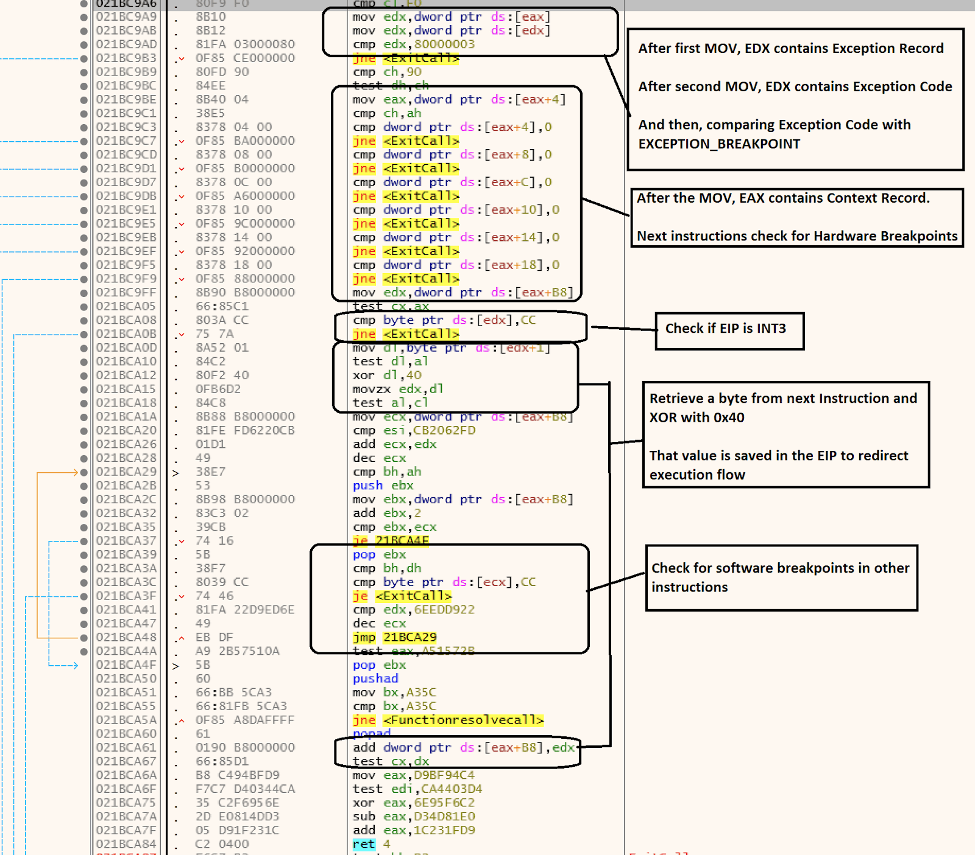Click the upward jump marker at 021BCA5A
Image resolution: width=977 pixels, height=856 pixels.
pyautogui.click(x=181, y=721)
